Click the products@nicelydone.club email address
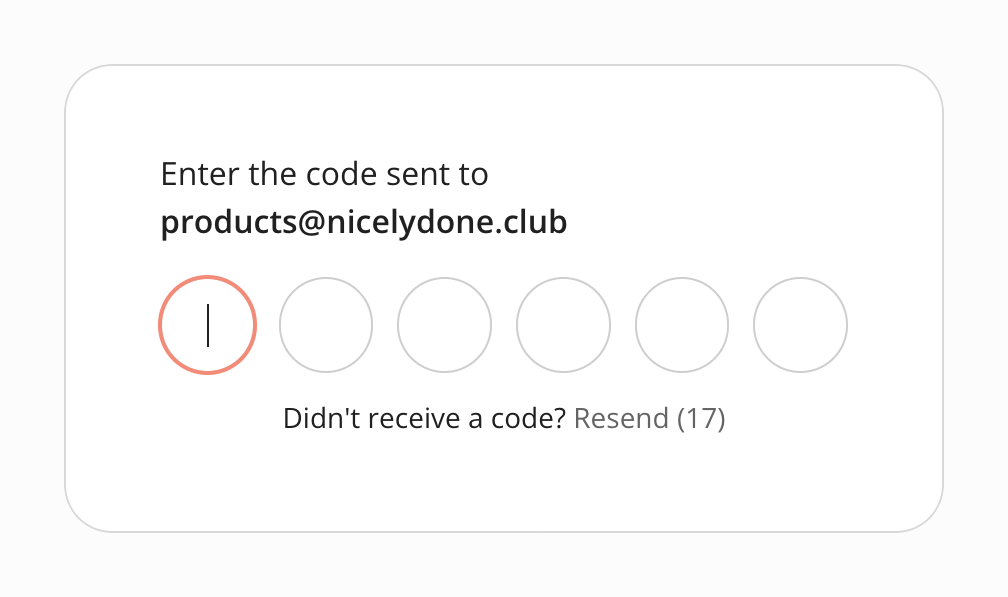Viewport: 1008px width, 597px height. pos(364,222)
